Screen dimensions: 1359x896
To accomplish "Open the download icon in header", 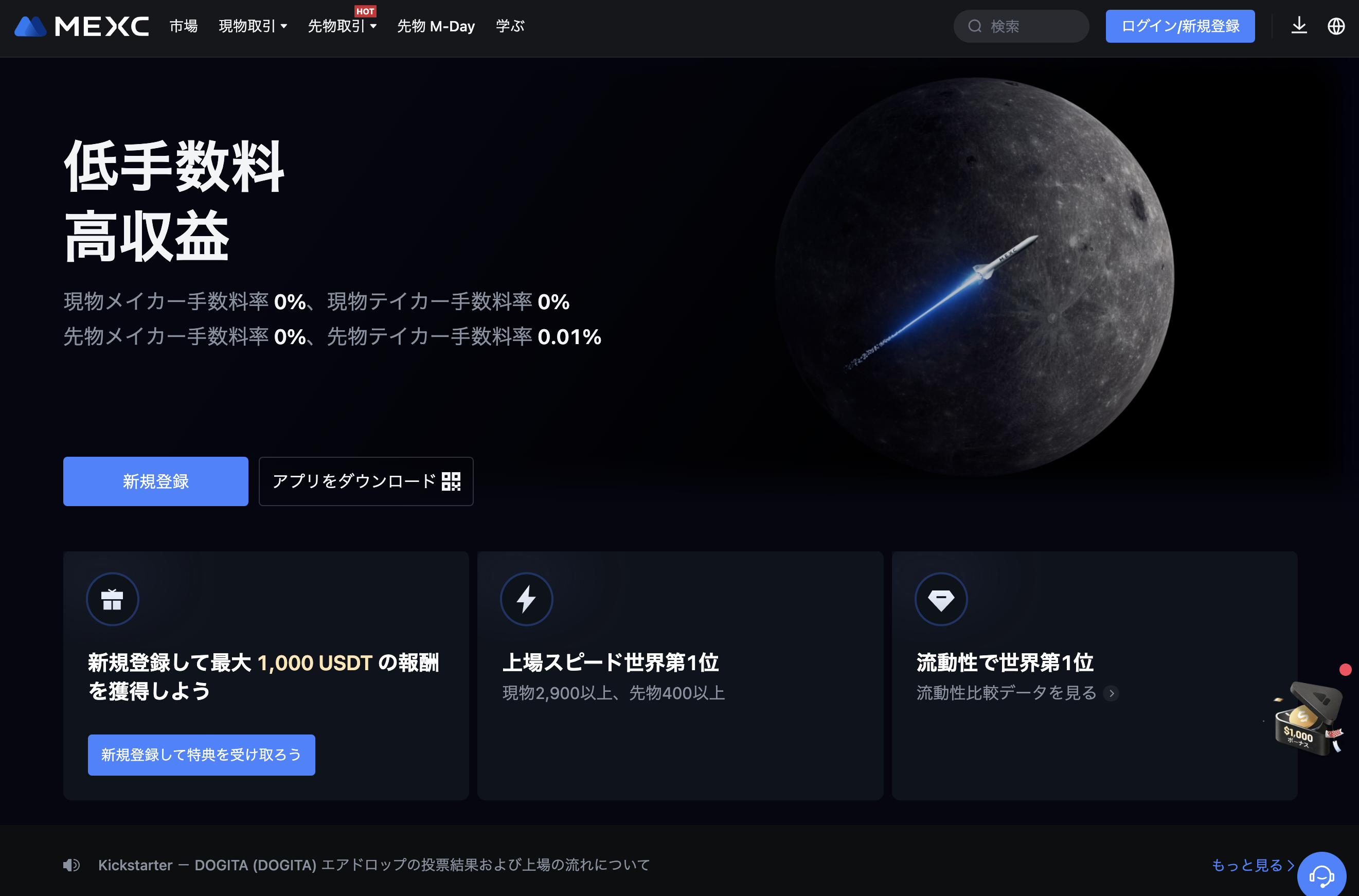I will point(1299,26).
